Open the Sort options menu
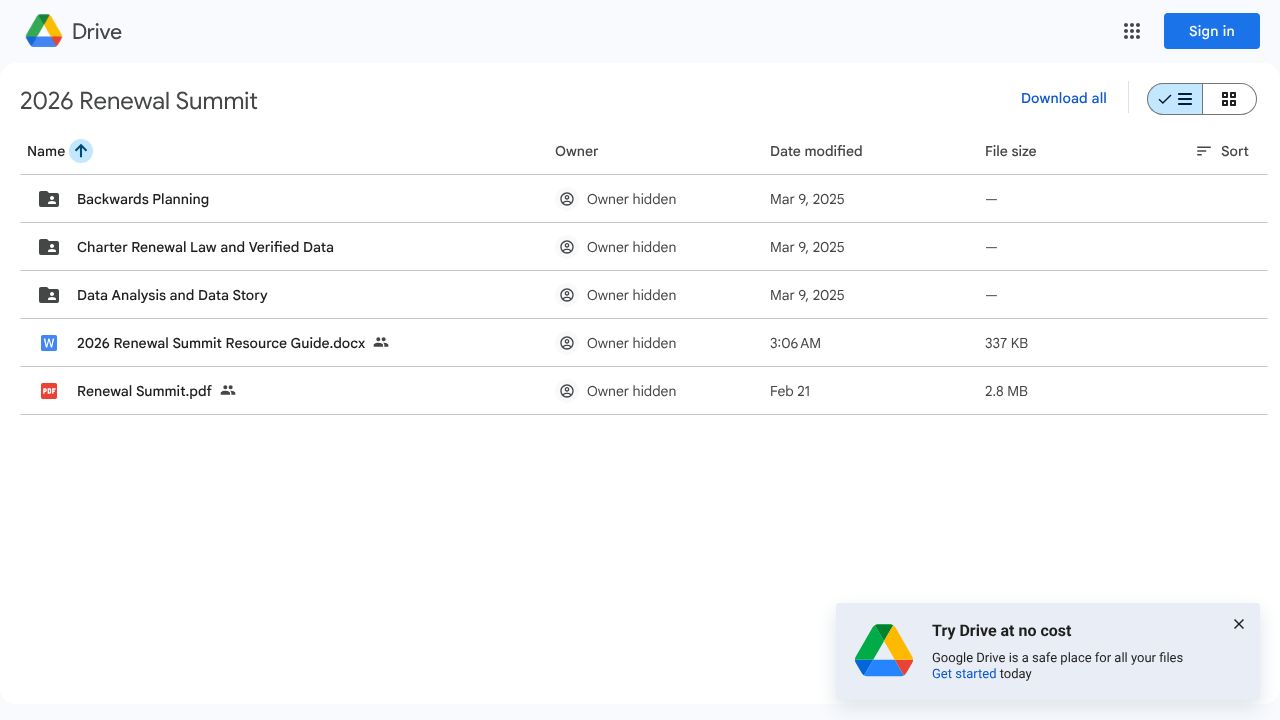The height and width of the screenshot is (720, 1280). pyautogui.click(x=1222, y=151)
